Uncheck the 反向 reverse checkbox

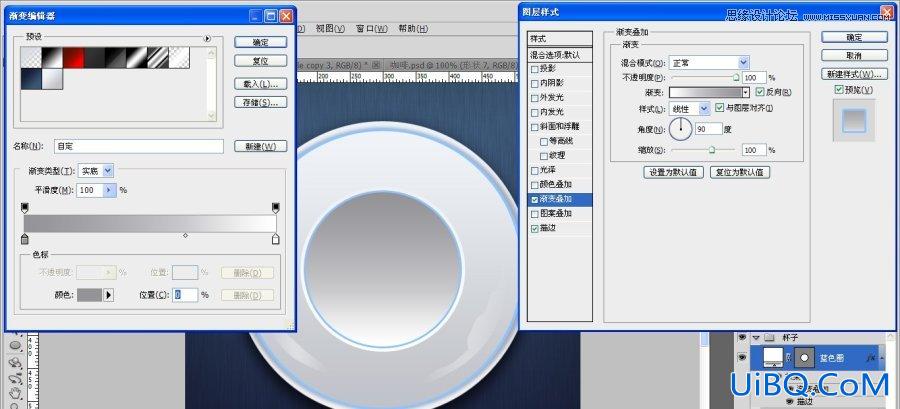[x=760, y=92]
